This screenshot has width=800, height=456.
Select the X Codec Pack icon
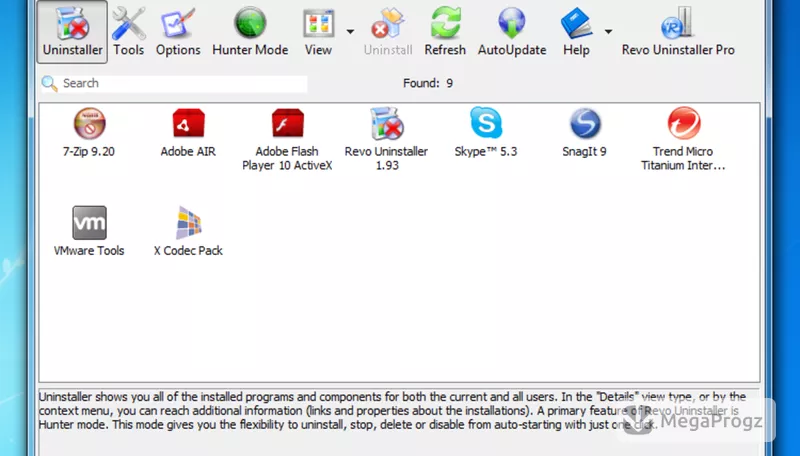click(x=189, y=222)
